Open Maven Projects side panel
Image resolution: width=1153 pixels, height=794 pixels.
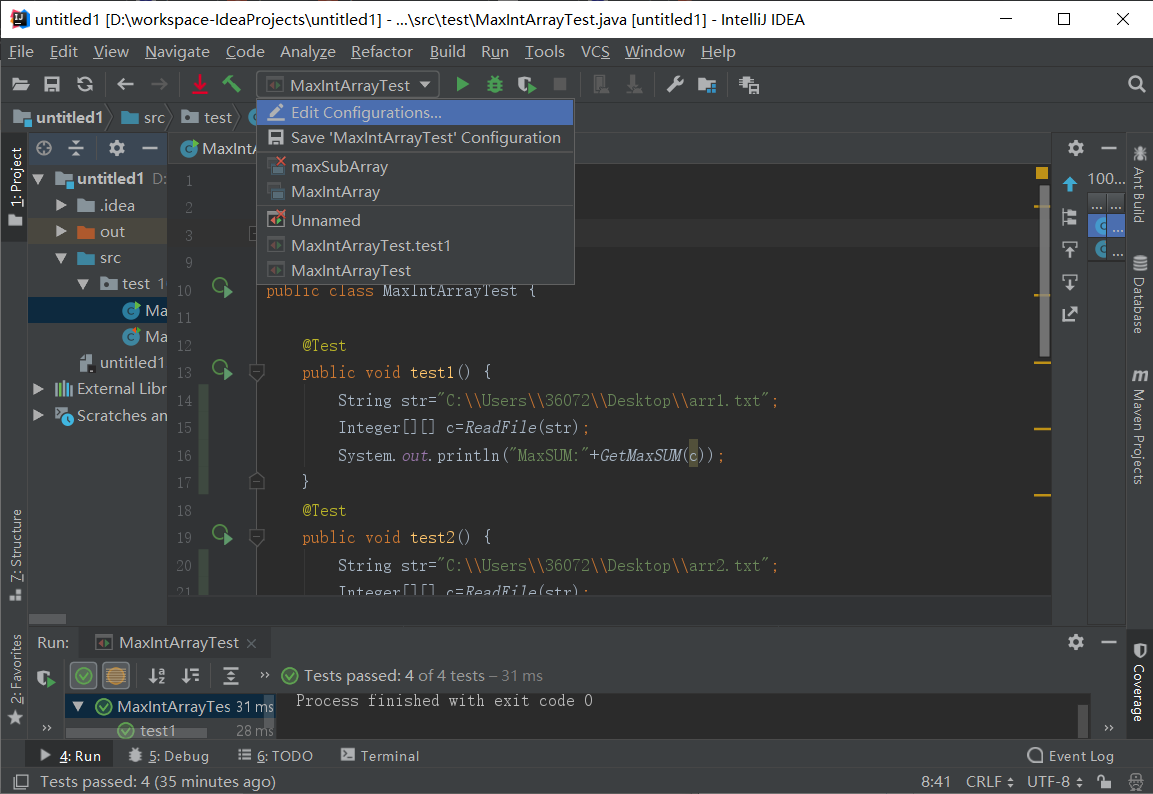(x=1138, y=426)
